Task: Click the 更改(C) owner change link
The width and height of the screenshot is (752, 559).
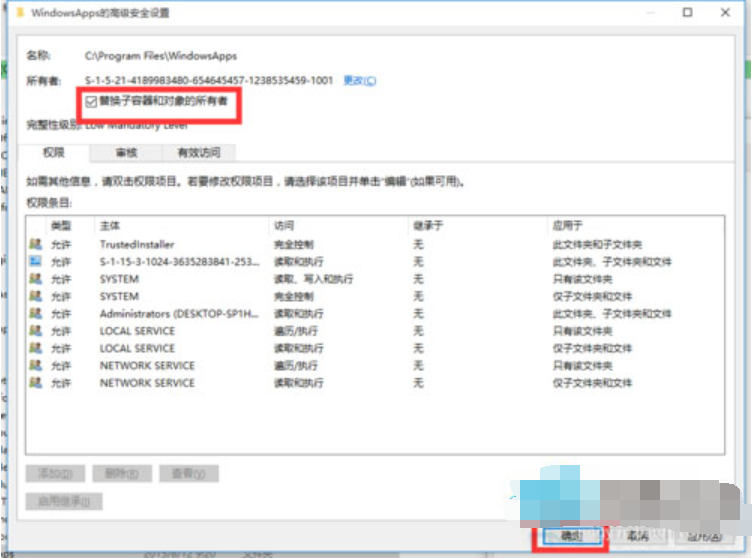Action: (x=360, y=81)
